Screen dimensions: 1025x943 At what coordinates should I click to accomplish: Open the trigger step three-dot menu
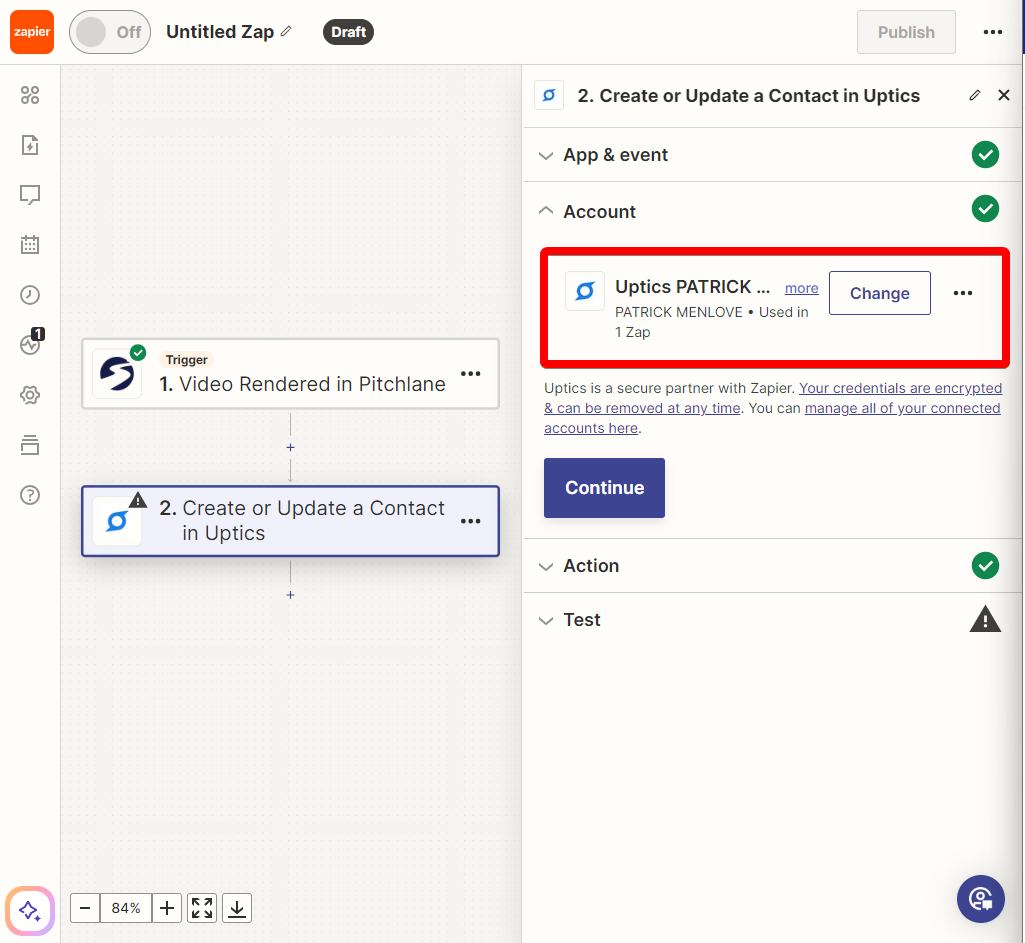(x=471, y=374)
